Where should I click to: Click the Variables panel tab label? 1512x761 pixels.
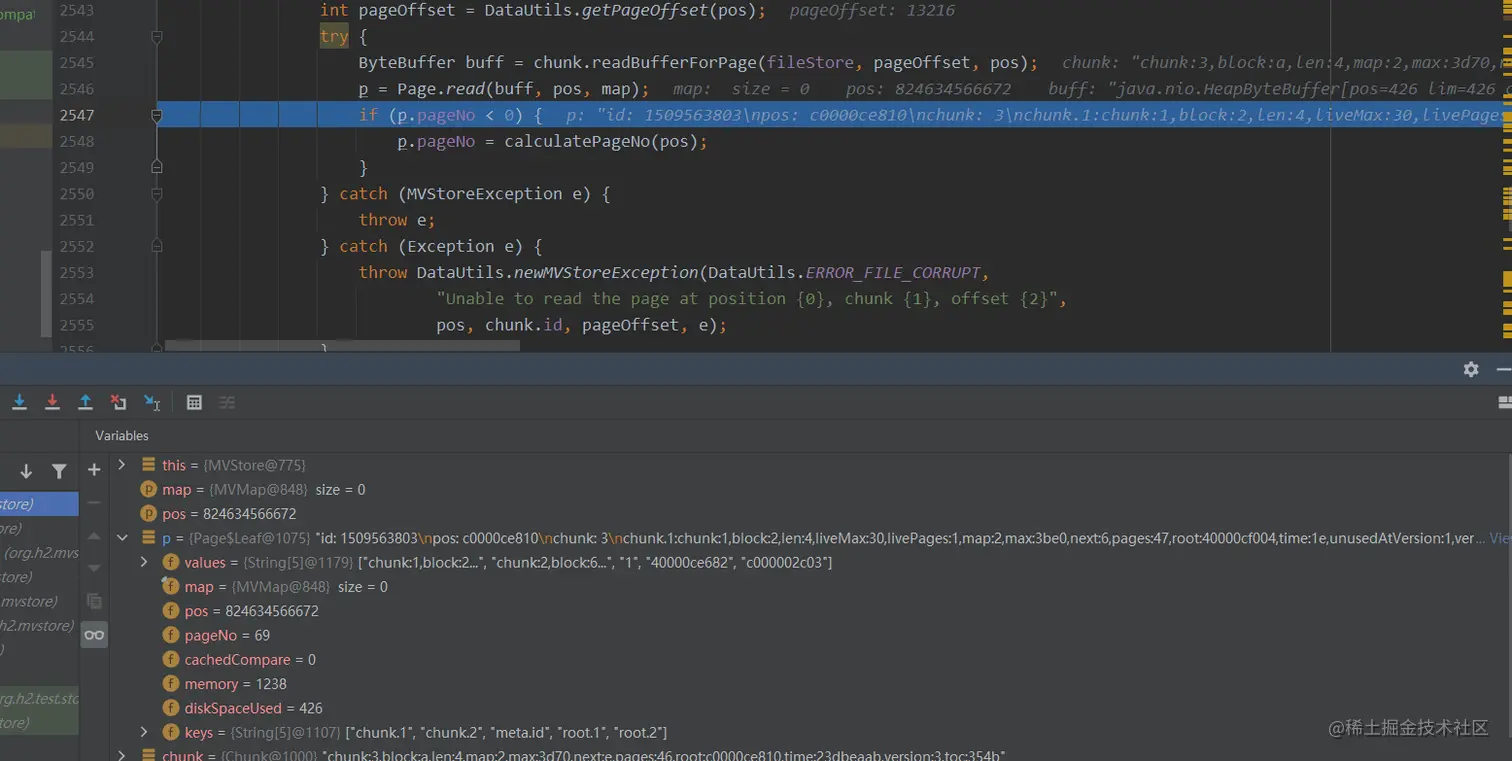click(x=122, y=436)
